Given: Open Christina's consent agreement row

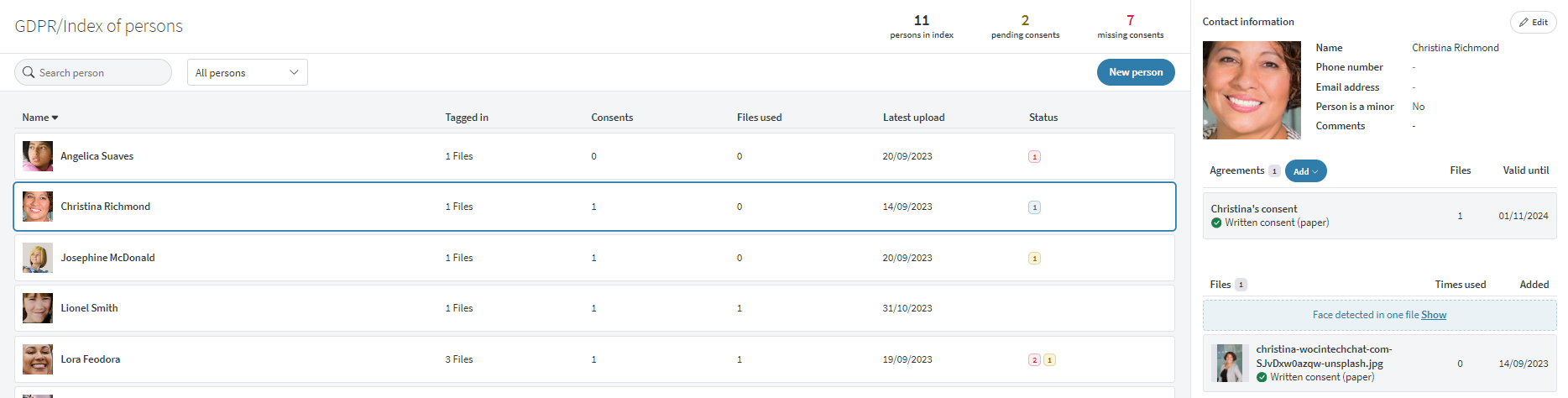Looking at the screenshot, I should click(x=1379, y=216).
